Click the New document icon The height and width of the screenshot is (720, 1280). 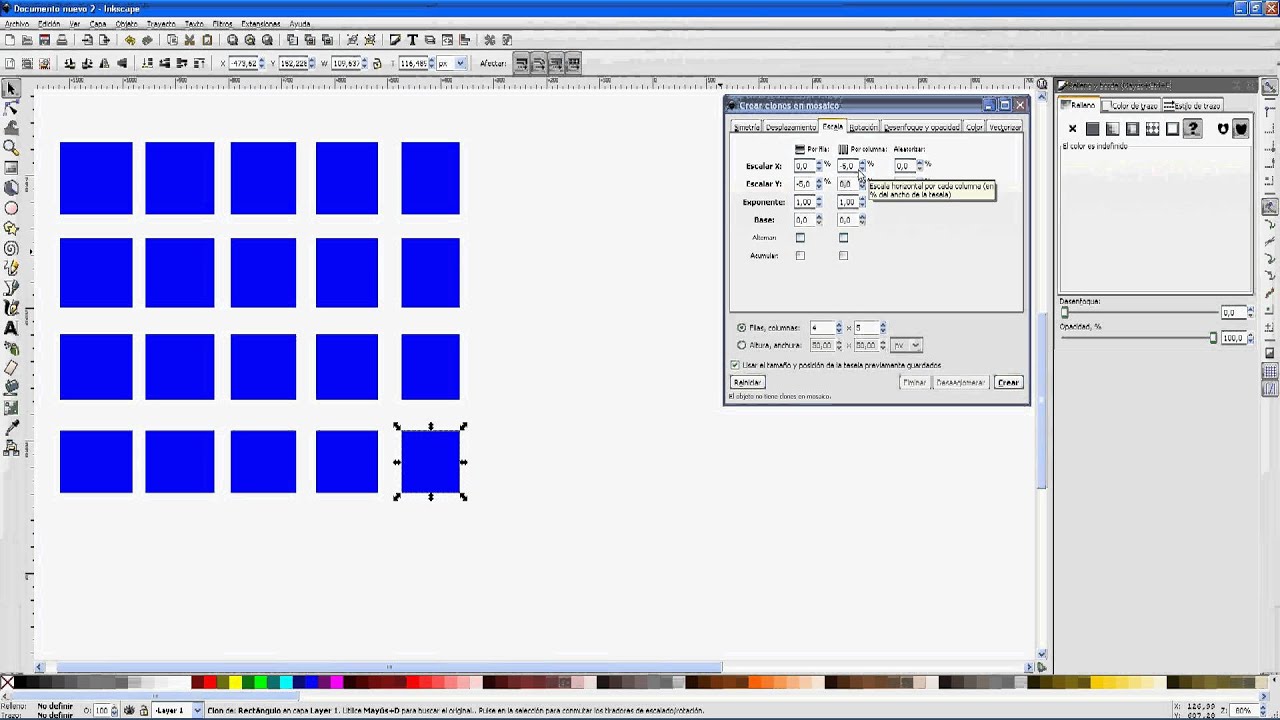pos(9,40)
